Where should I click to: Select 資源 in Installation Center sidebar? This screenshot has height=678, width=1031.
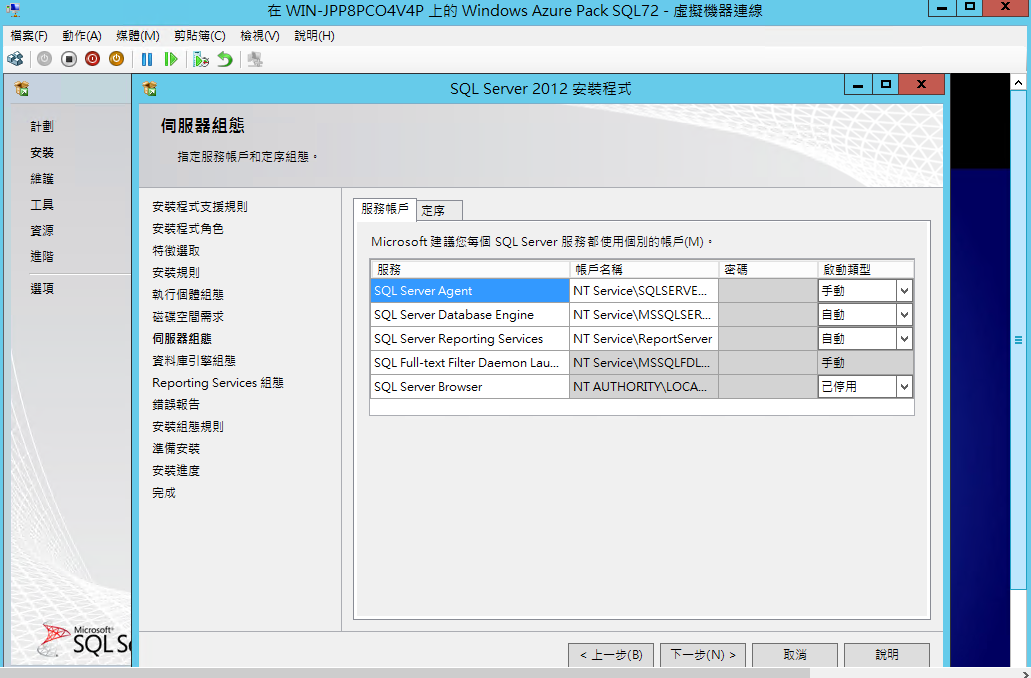[x=41, y=230]
